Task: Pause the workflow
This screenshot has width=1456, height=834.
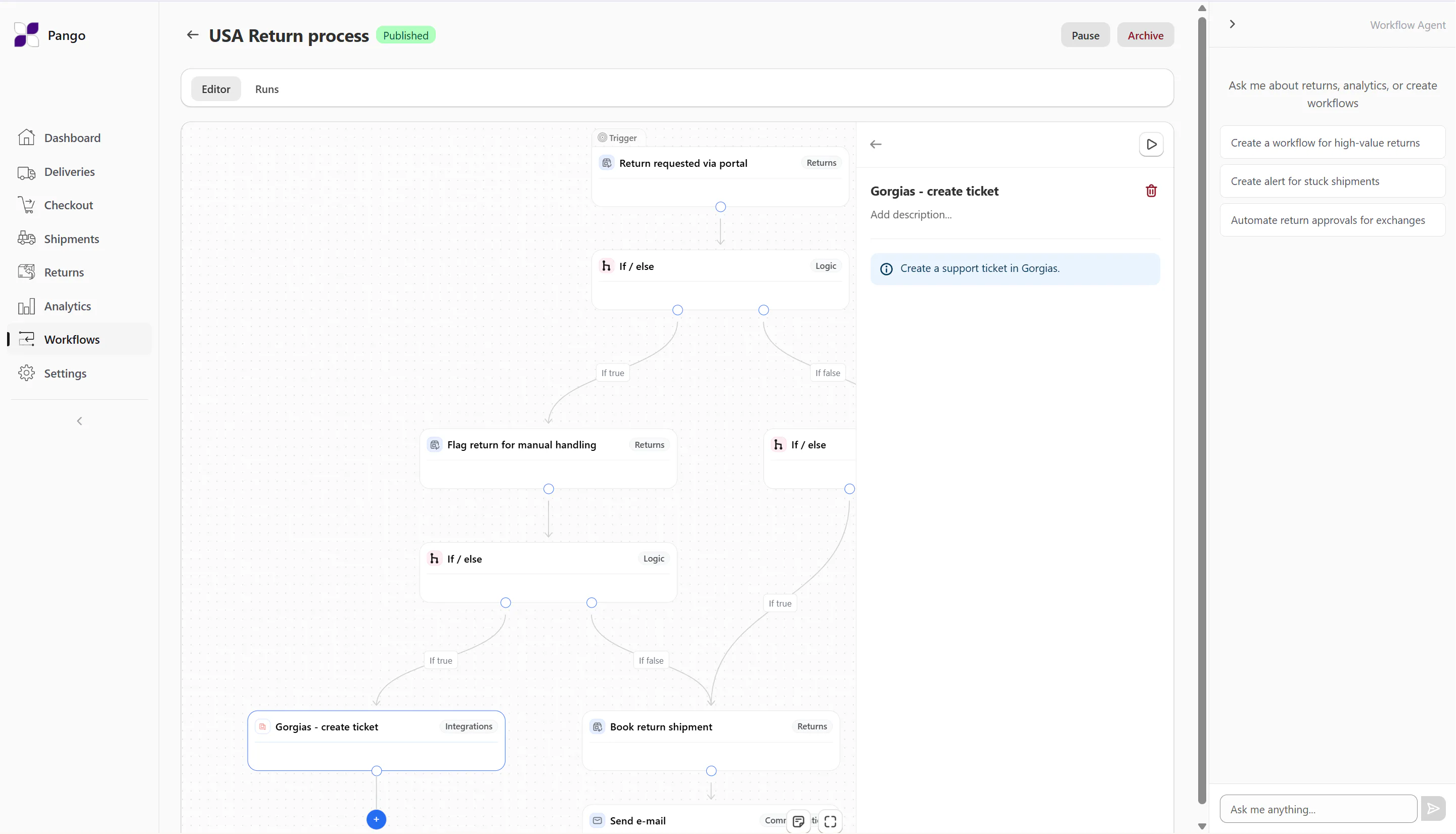Action: pos(1085,35)
